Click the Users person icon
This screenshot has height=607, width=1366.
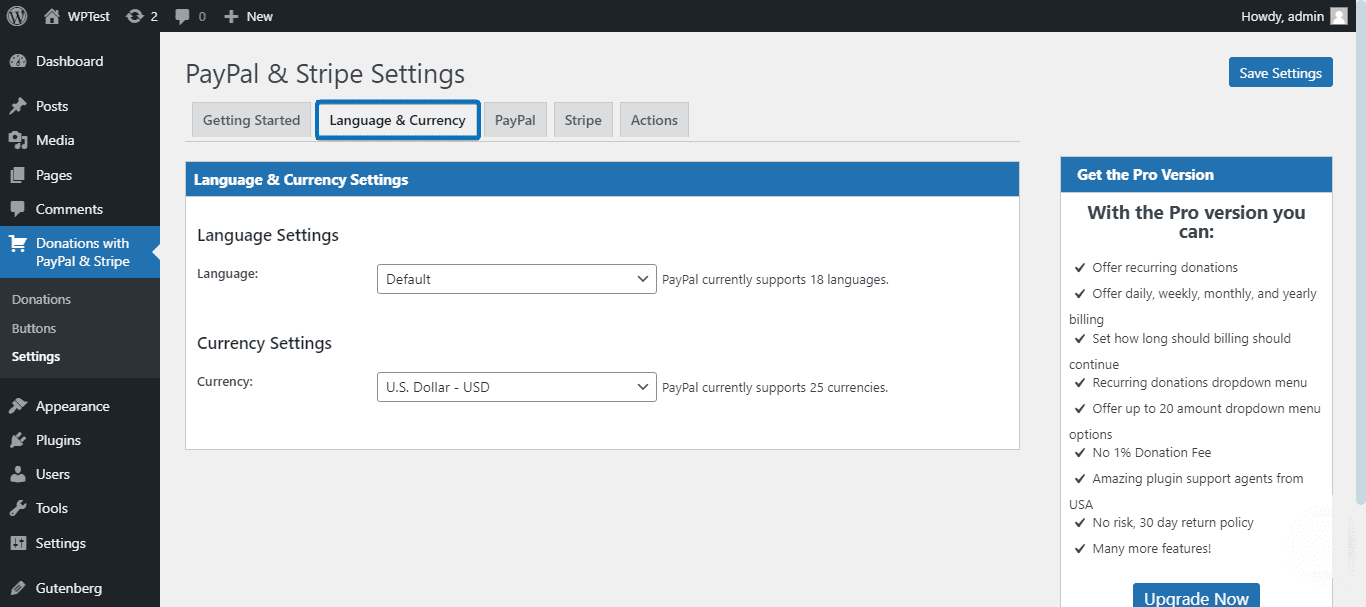pos(18,474)
